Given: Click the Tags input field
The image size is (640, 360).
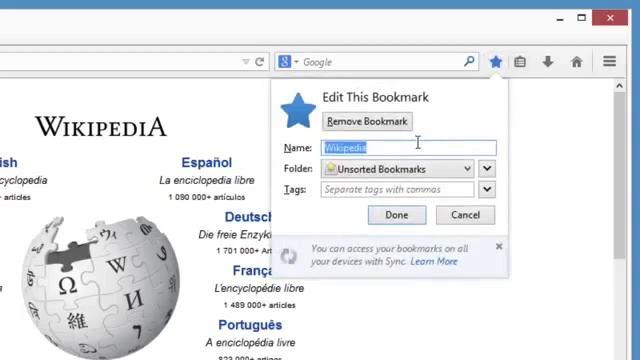Looking at the screenshot, I should pos(398,189).
